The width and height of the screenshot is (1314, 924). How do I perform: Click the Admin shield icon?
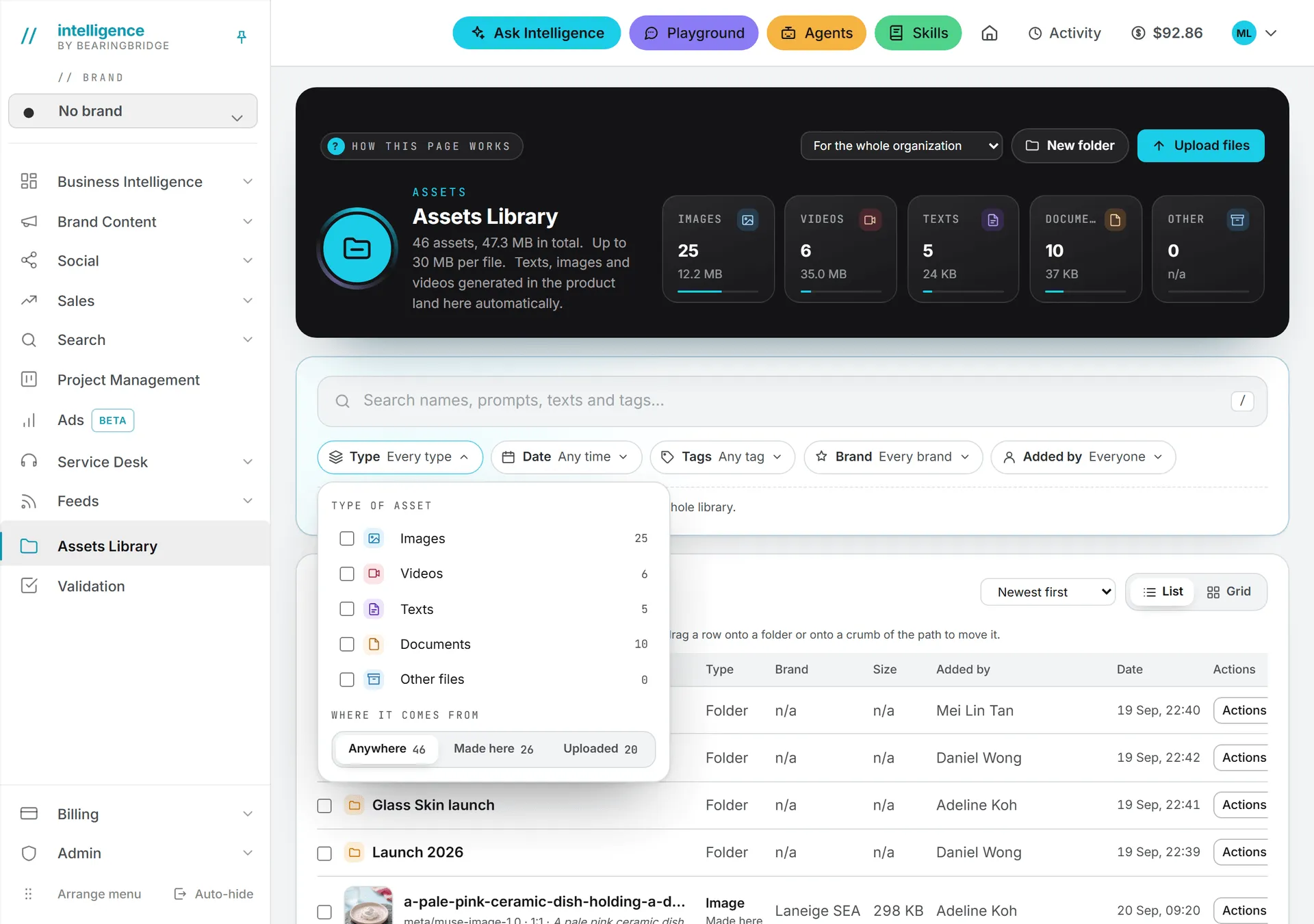coord(29,853)
